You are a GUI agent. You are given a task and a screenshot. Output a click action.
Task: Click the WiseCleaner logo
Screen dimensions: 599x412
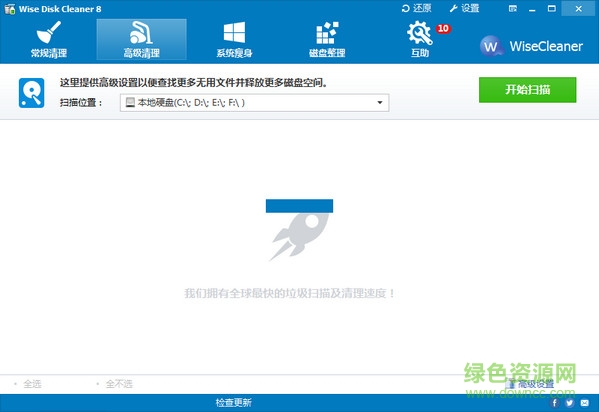[531, 46]
